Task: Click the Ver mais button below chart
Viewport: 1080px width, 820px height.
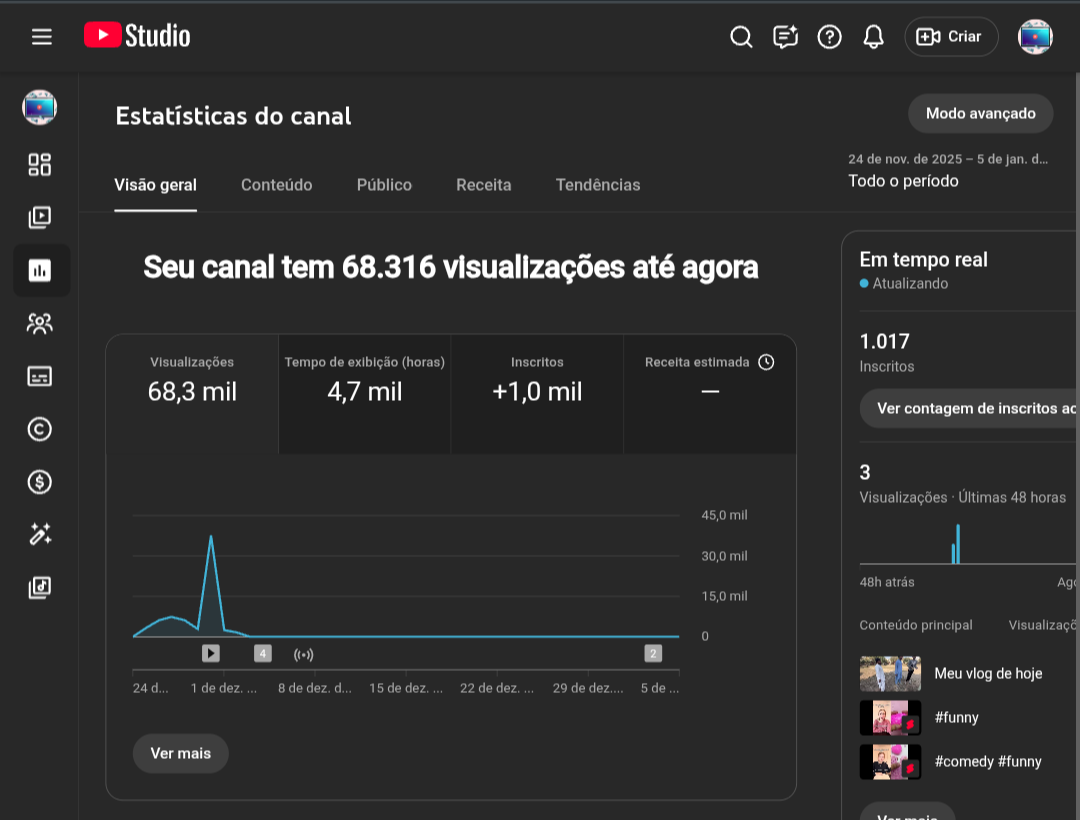Action: (180, 753)
